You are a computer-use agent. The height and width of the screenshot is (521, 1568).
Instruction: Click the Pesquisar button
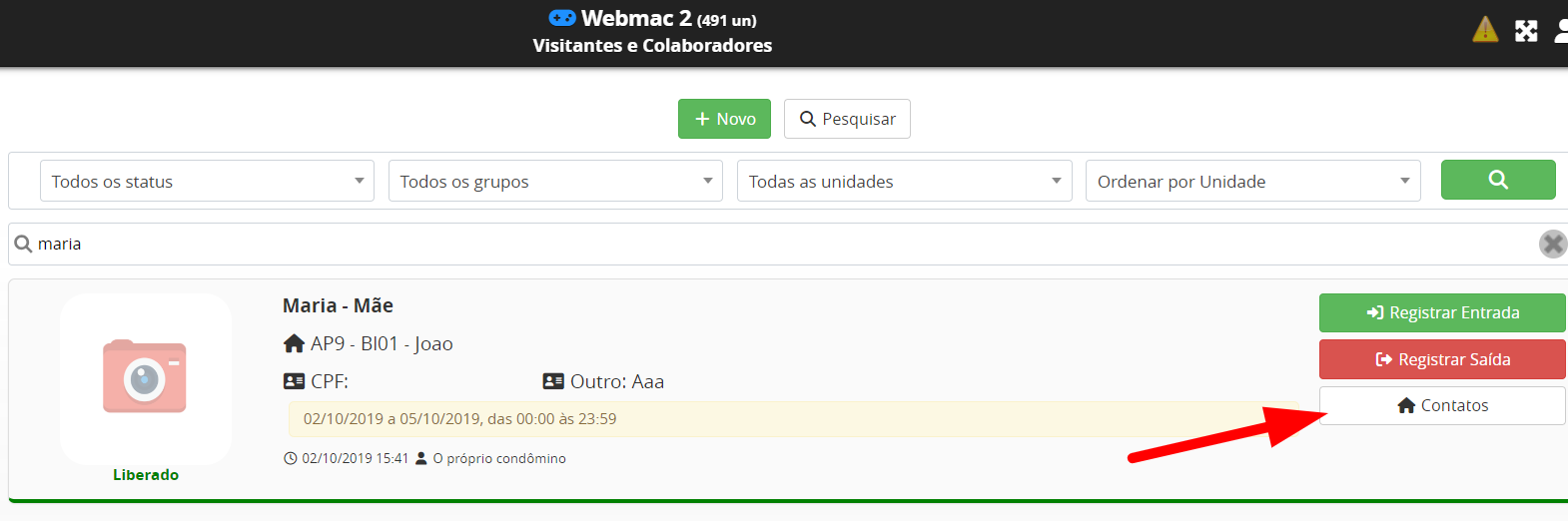click(847, 119)
